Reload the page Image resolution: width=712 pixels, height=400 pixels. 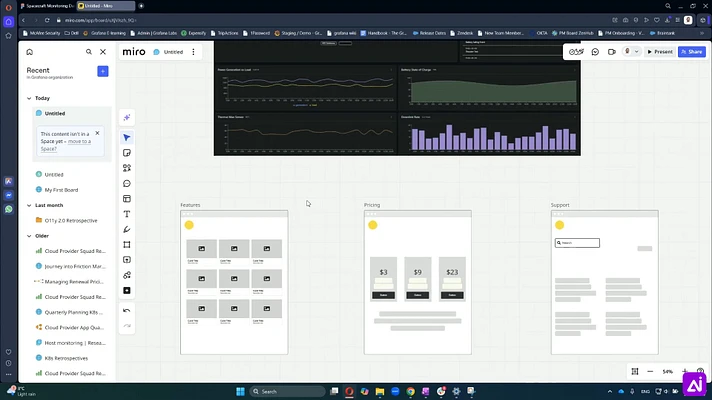coord(47,20)
